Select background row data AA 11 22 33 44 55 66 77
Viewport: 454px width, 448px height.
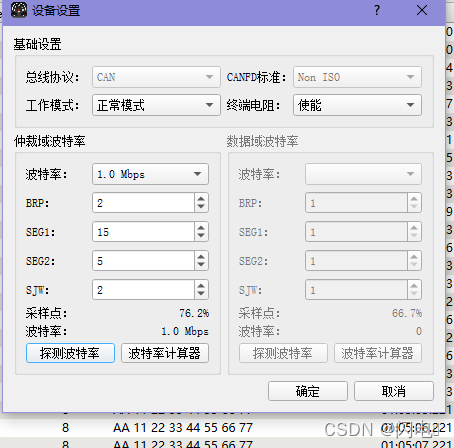point(183,427)
